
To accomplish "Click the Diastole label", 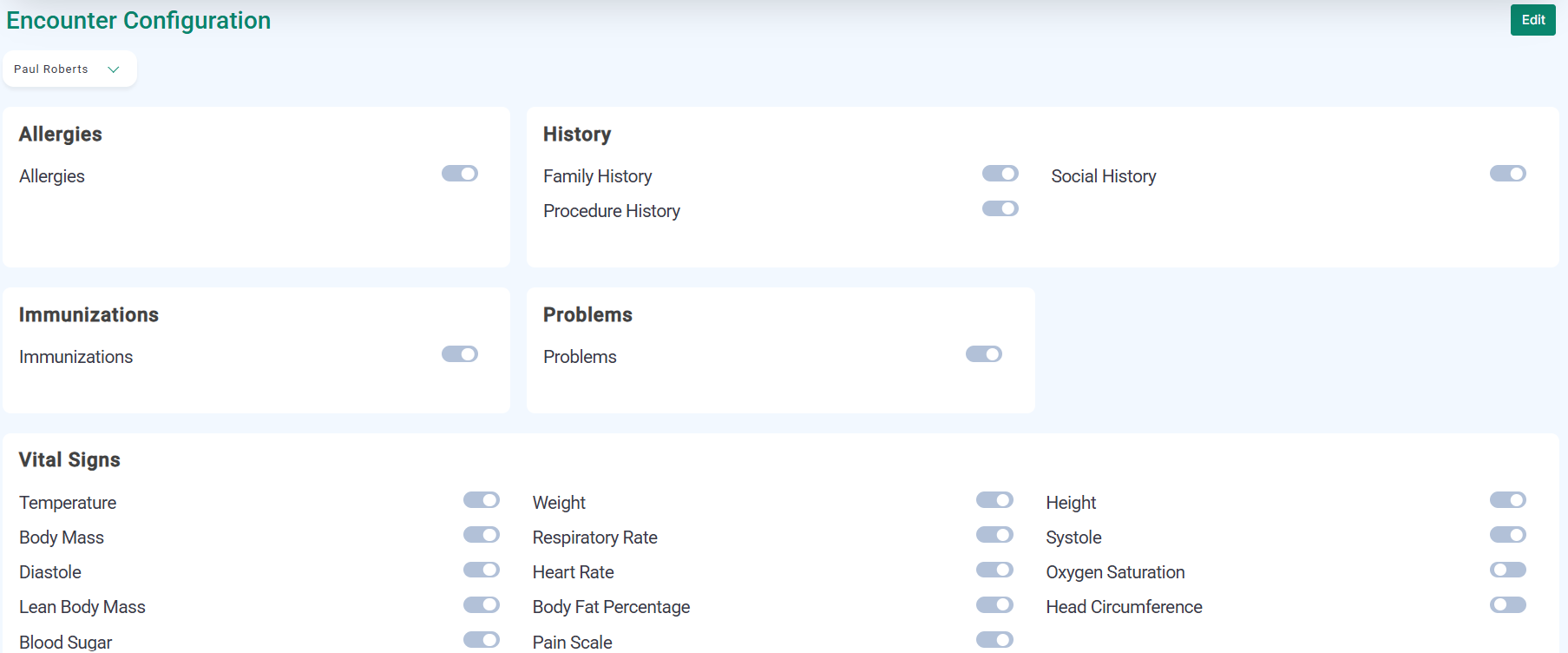I will click(50, 572).
